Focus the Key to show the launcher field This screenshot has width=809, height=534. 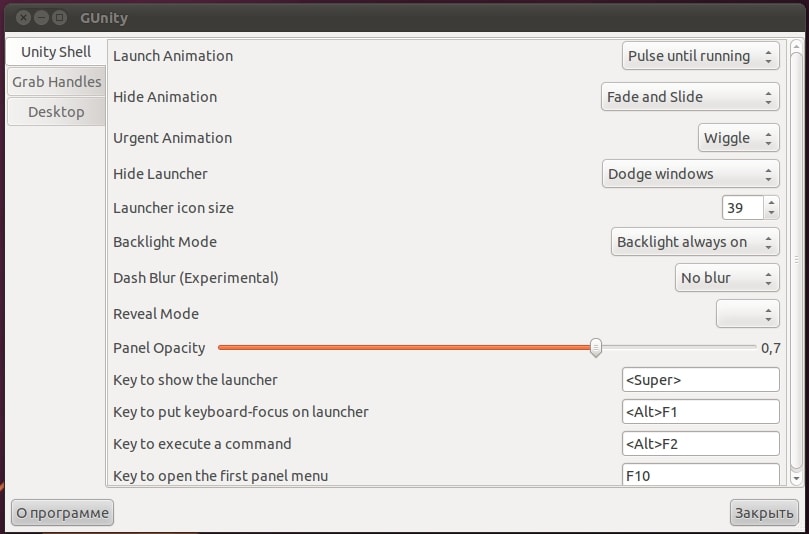[701, 380]
